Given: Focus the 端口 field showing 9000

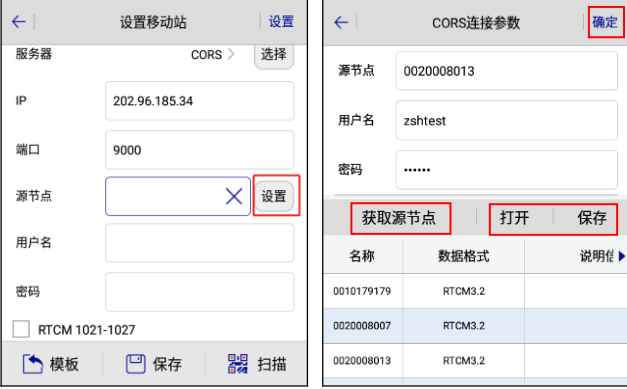Looking at the screenshot, I should (200, 150).
